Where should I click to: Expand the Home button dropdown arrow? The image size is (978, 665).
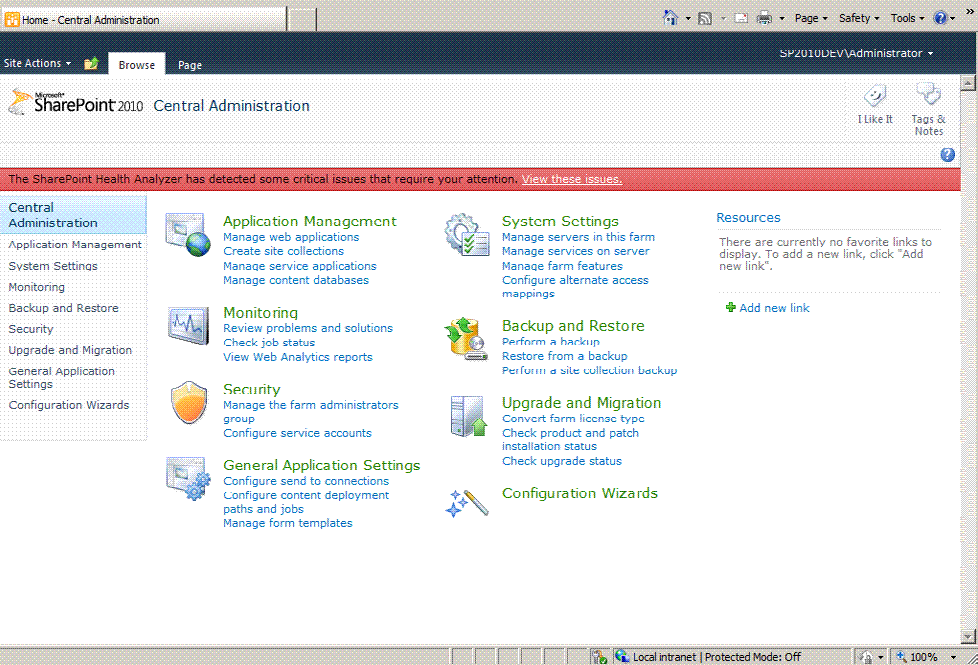[x=688, y=19]
